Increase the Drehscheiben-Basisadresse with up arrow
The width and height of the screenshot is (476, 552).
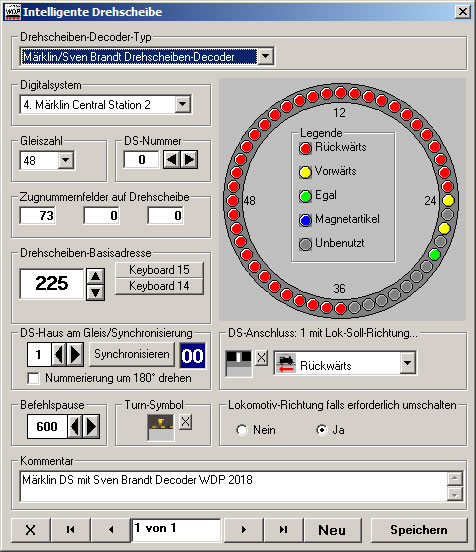[x=95, y=276]
